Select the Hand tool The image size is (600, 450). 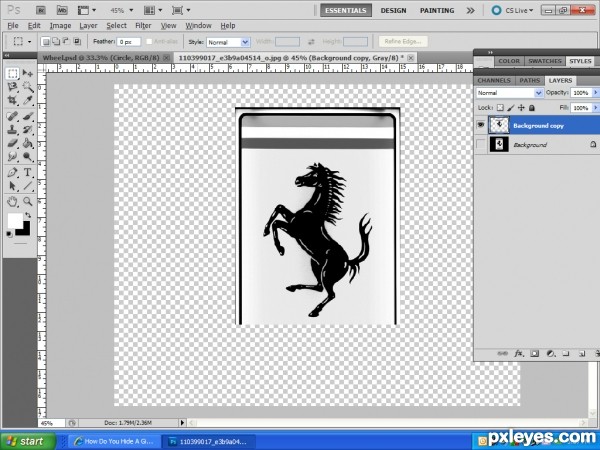12,201
